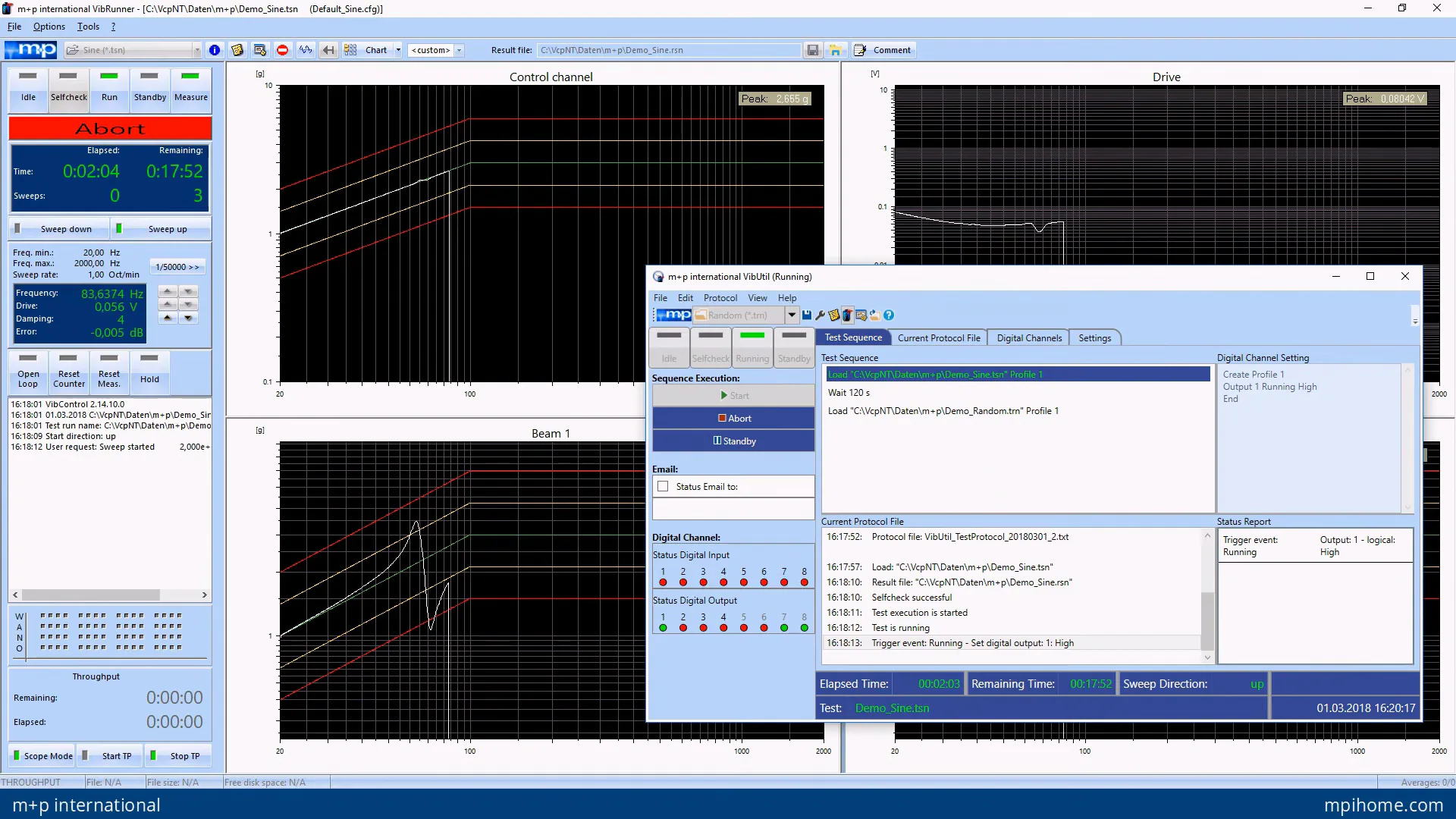Enable the Status Email to checkbox

[x=664, y=487]
